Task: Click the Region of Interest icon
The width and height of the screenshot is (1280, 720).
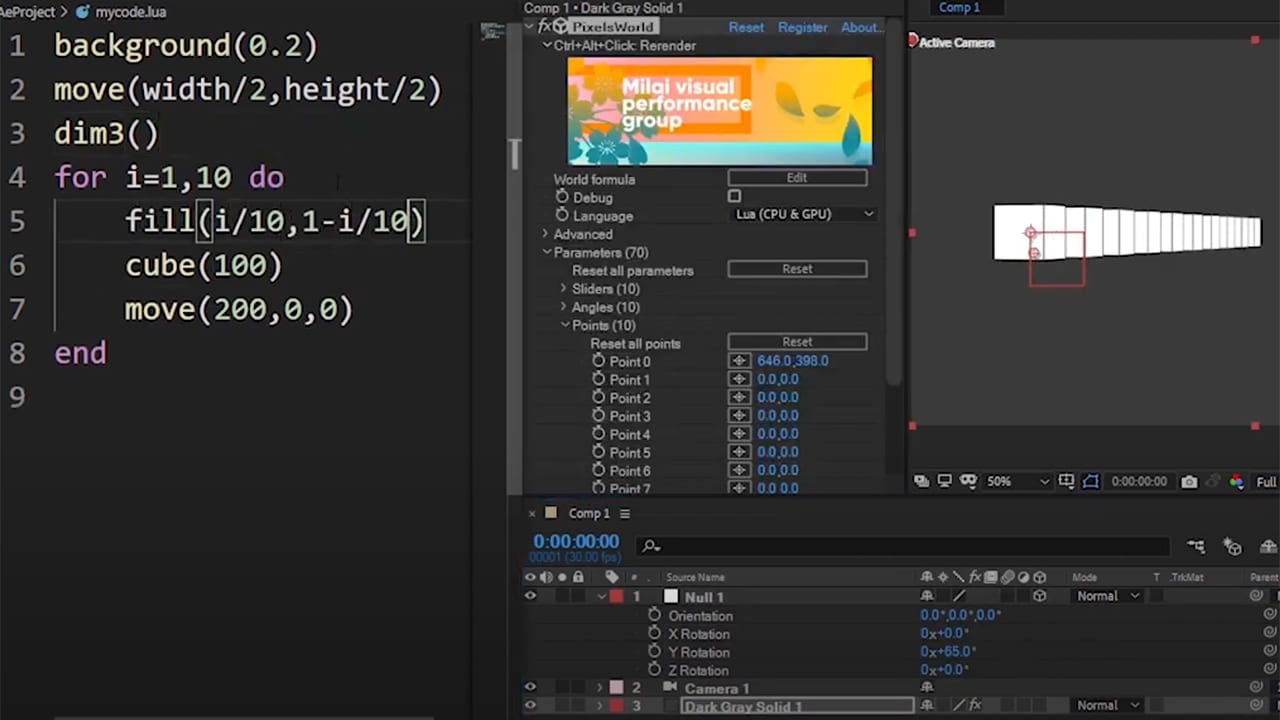Action: tap(1067, 481)
